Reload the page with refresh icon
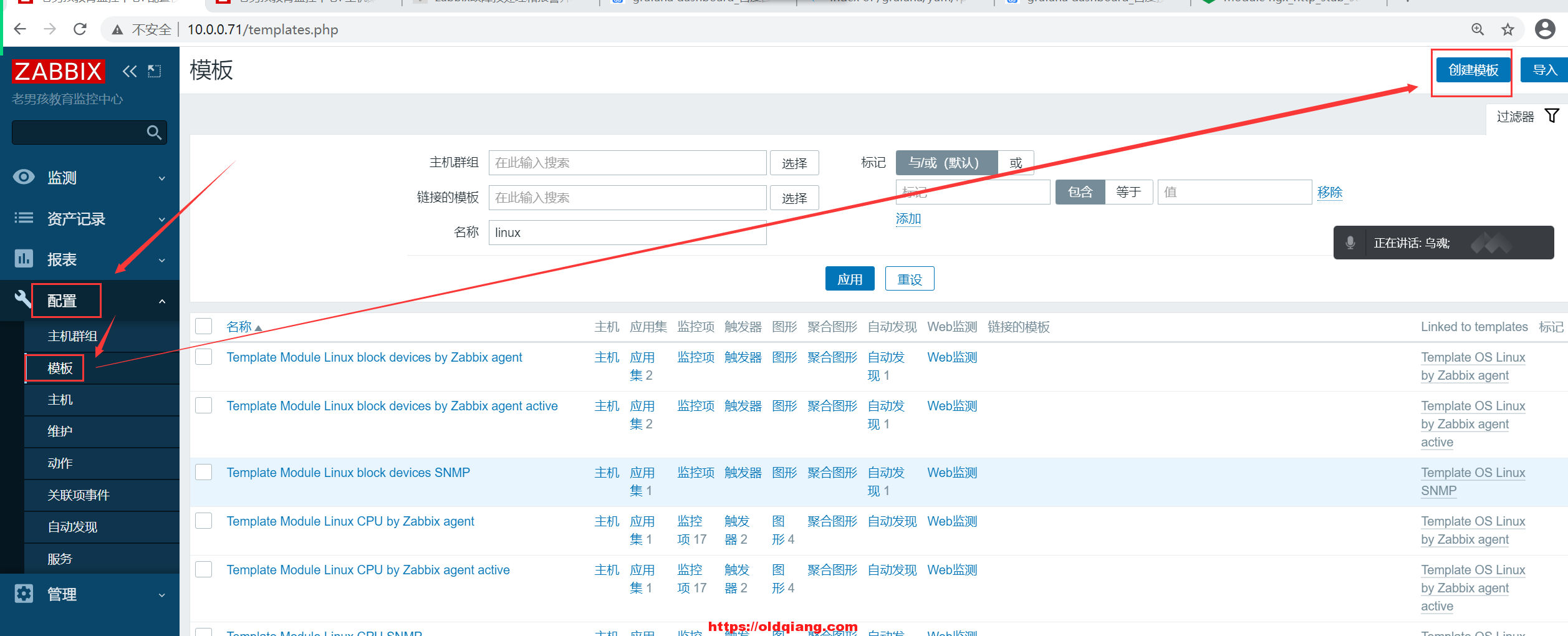Screen dimensions: 1568x636 click(x=80, y=29)
